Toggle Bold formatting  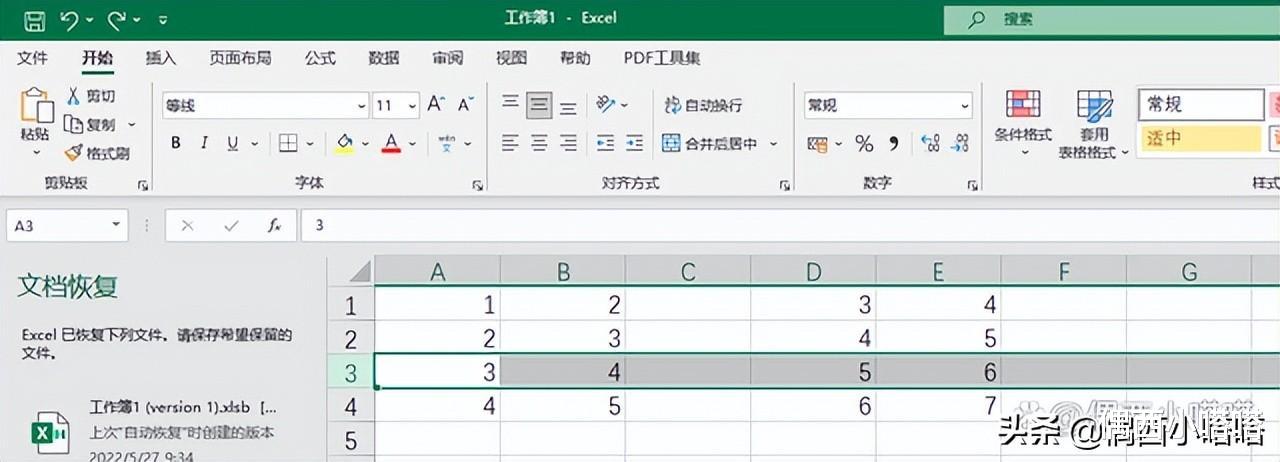pos(176,143)
